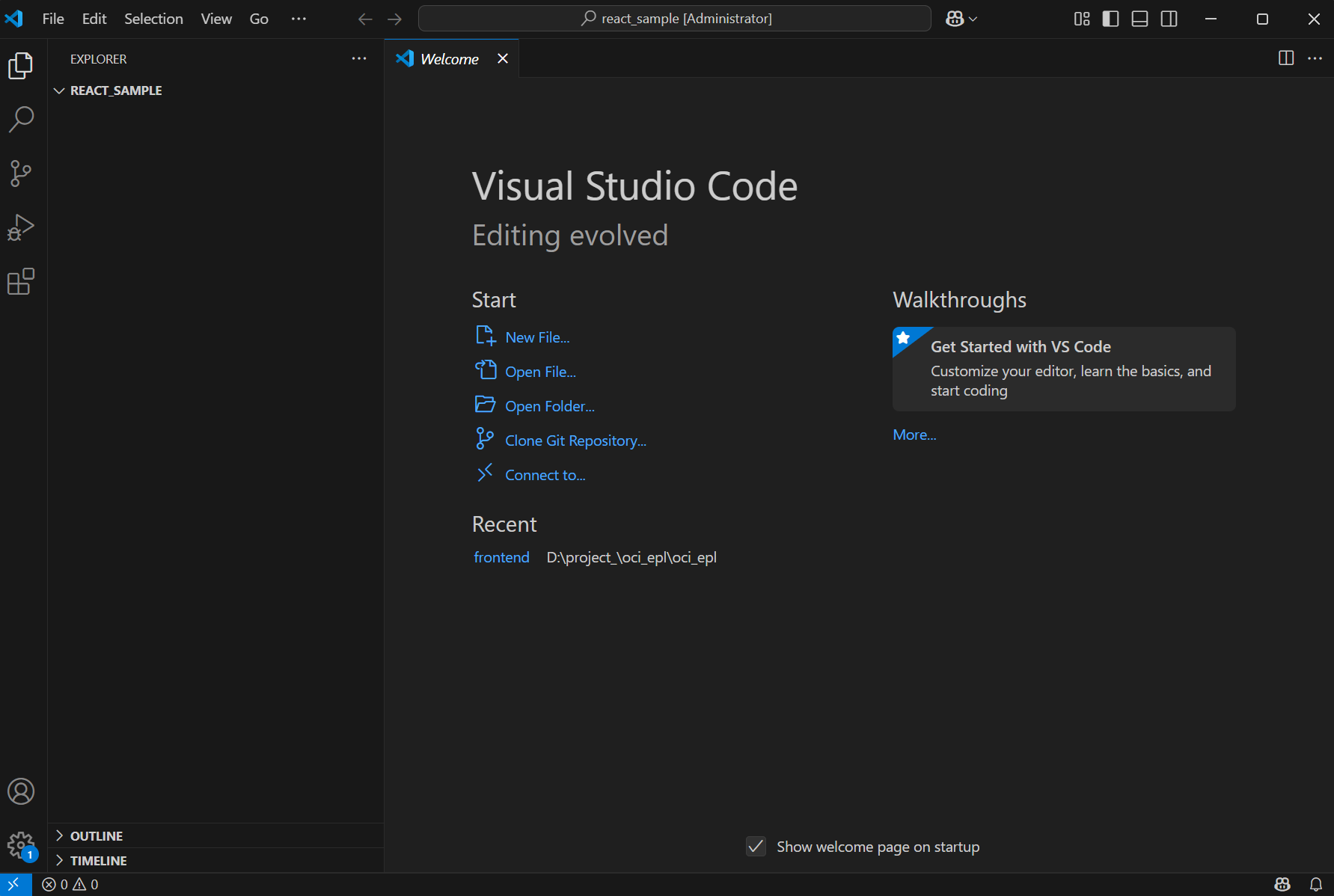Open the Go menu
Screen dimensions: 1334x896
tap(259, 19)
